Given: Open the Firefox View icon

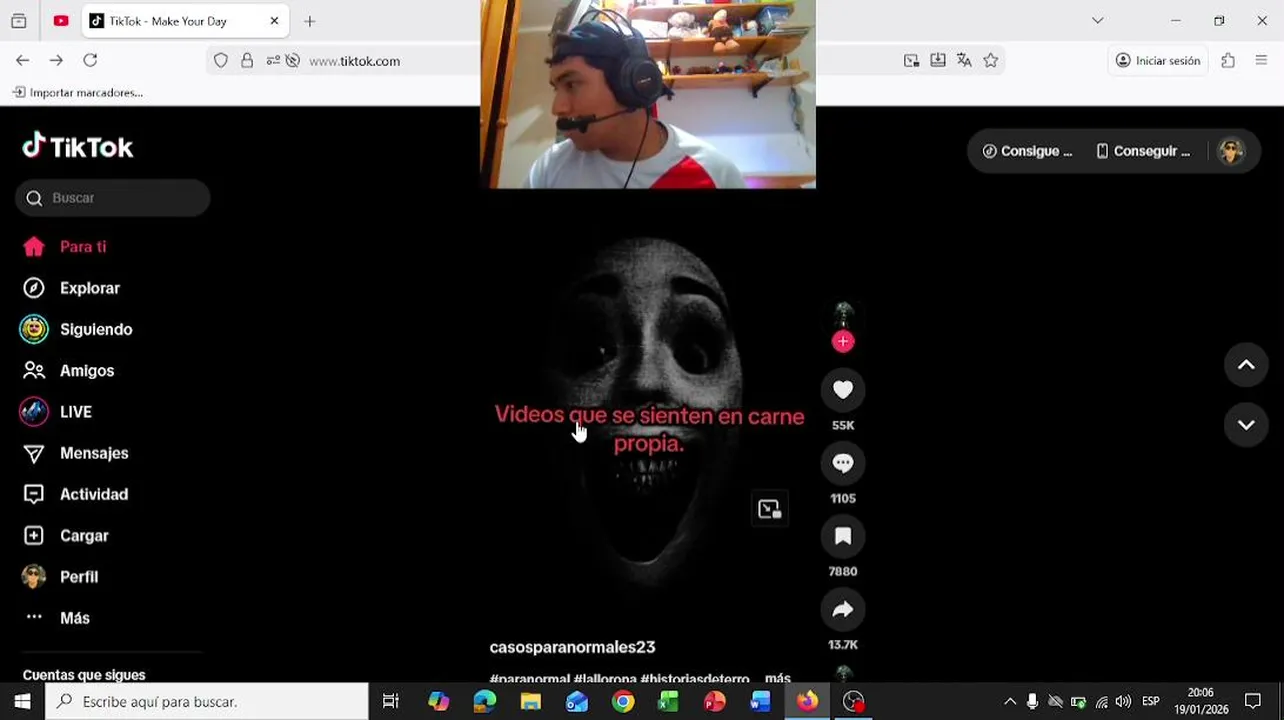Looking at the screenshot, I should (x=18, y=21).
